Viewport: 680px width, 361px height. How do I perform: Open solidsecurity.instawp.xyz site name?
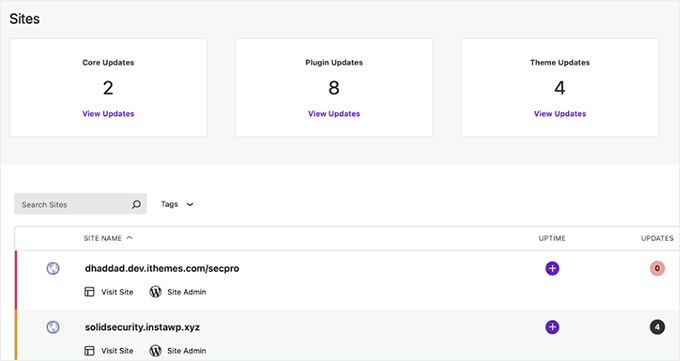142,327
